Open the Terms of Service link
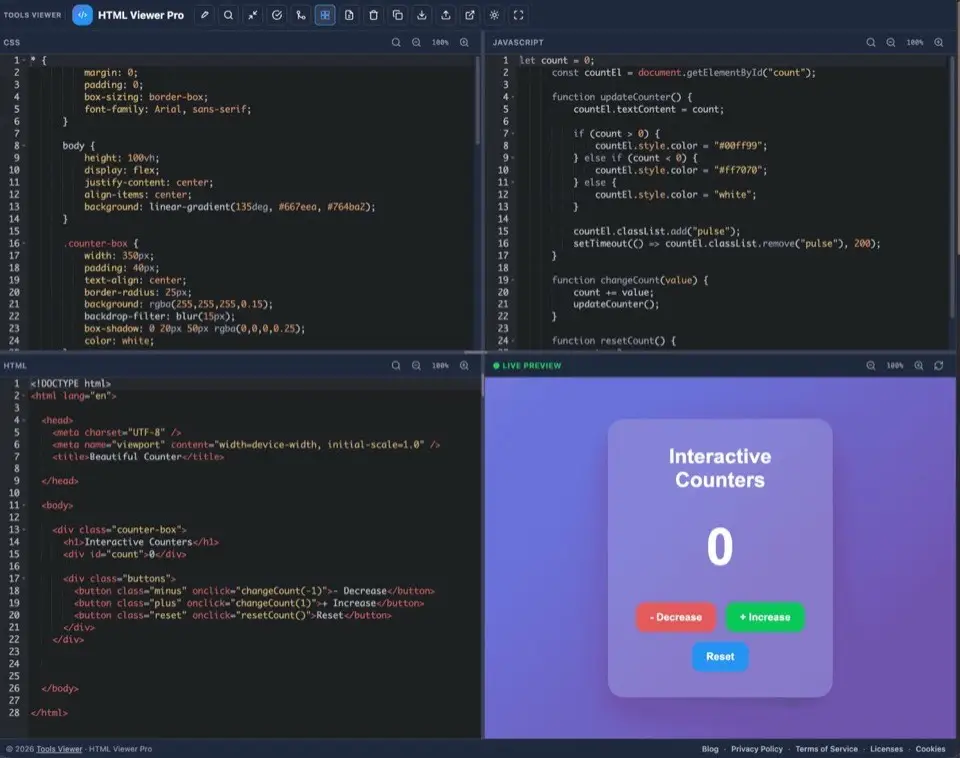The image size is (960, 758). (827, 749)
